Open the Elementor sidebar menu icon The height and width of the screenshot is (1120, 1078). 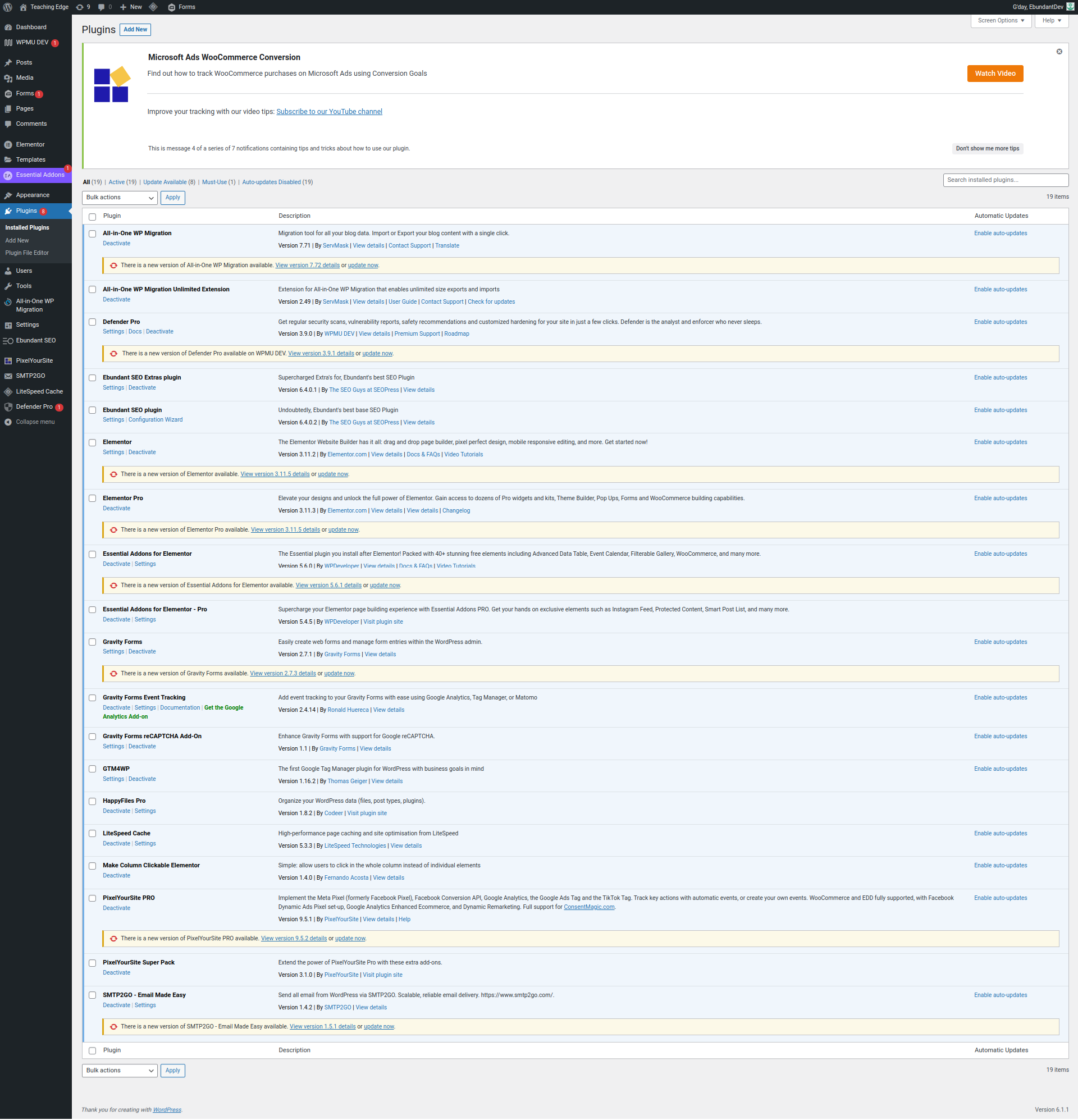point(8,145)
